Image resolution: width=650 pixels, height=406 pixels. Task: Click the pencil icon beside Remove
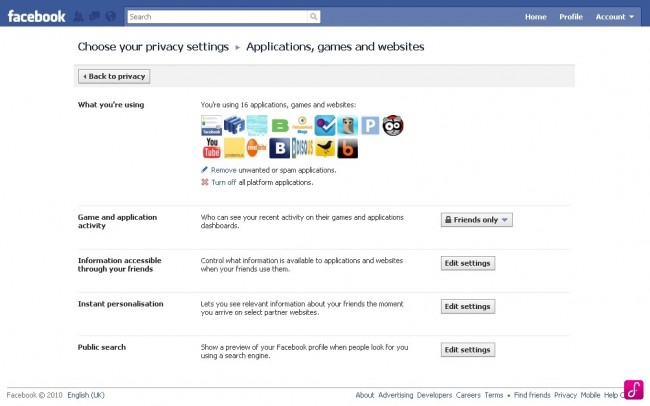coord(204,170)
